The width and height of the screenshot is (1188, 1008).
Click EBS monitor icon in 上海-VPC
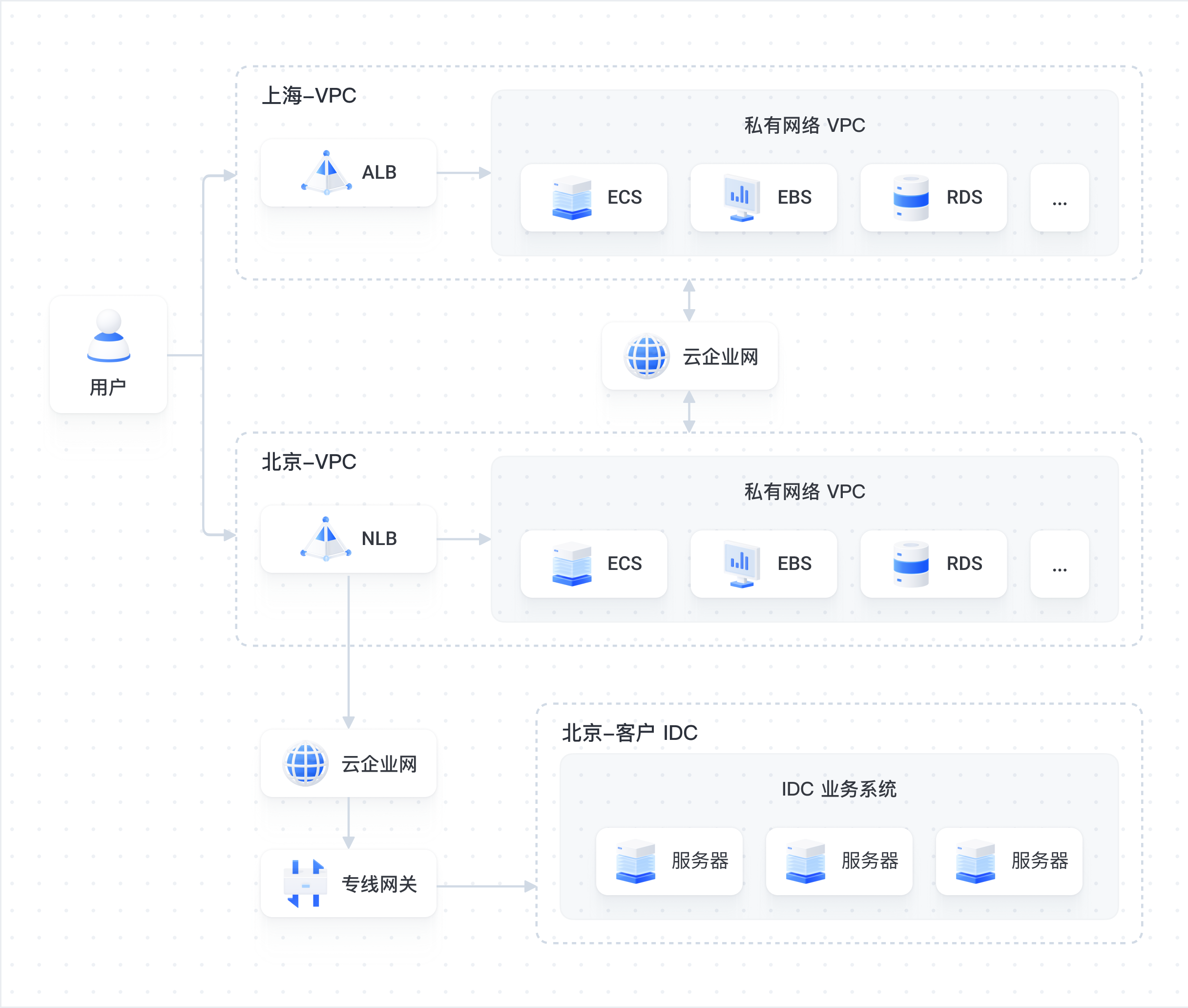coord(742,198)
